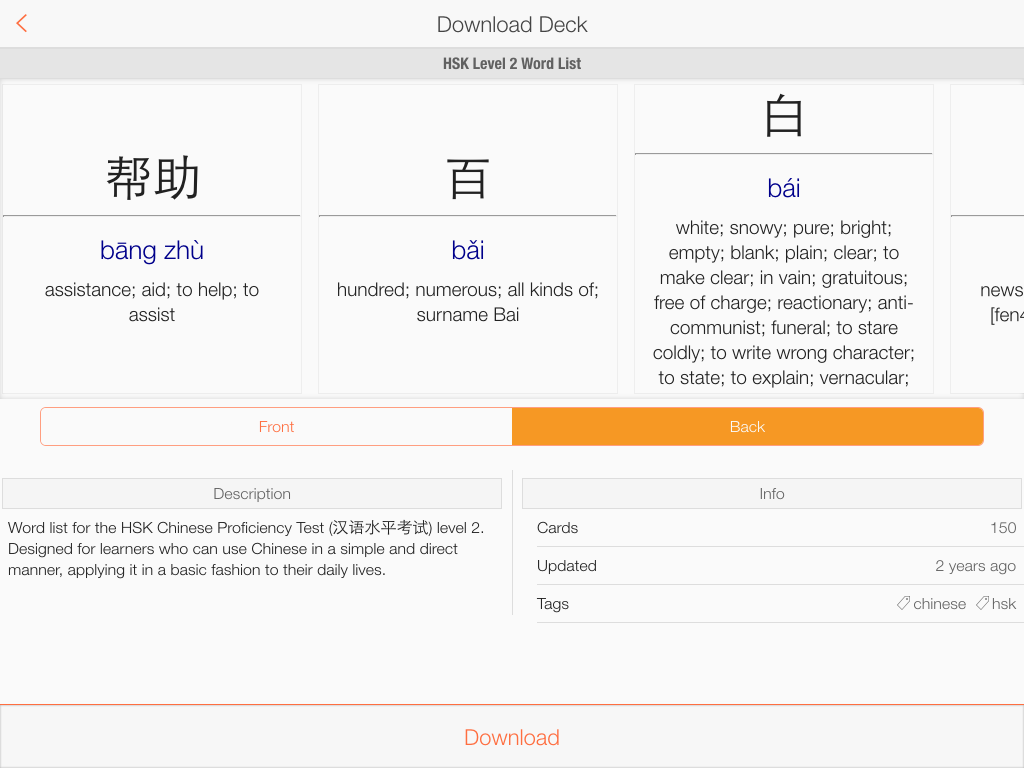
Task: Click the Info section header
Action: pos(772,494)
